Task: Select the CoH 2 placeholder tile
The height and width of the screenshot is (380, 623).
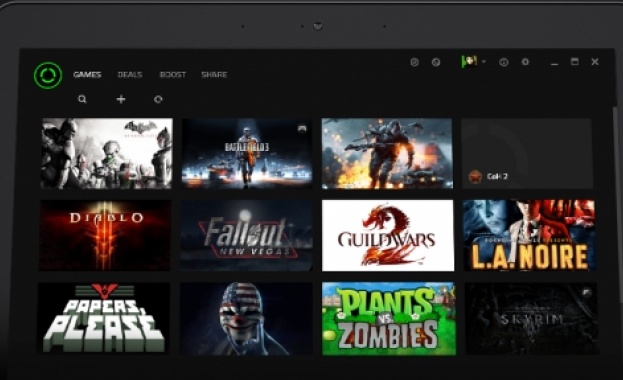Action: (527, 153)
